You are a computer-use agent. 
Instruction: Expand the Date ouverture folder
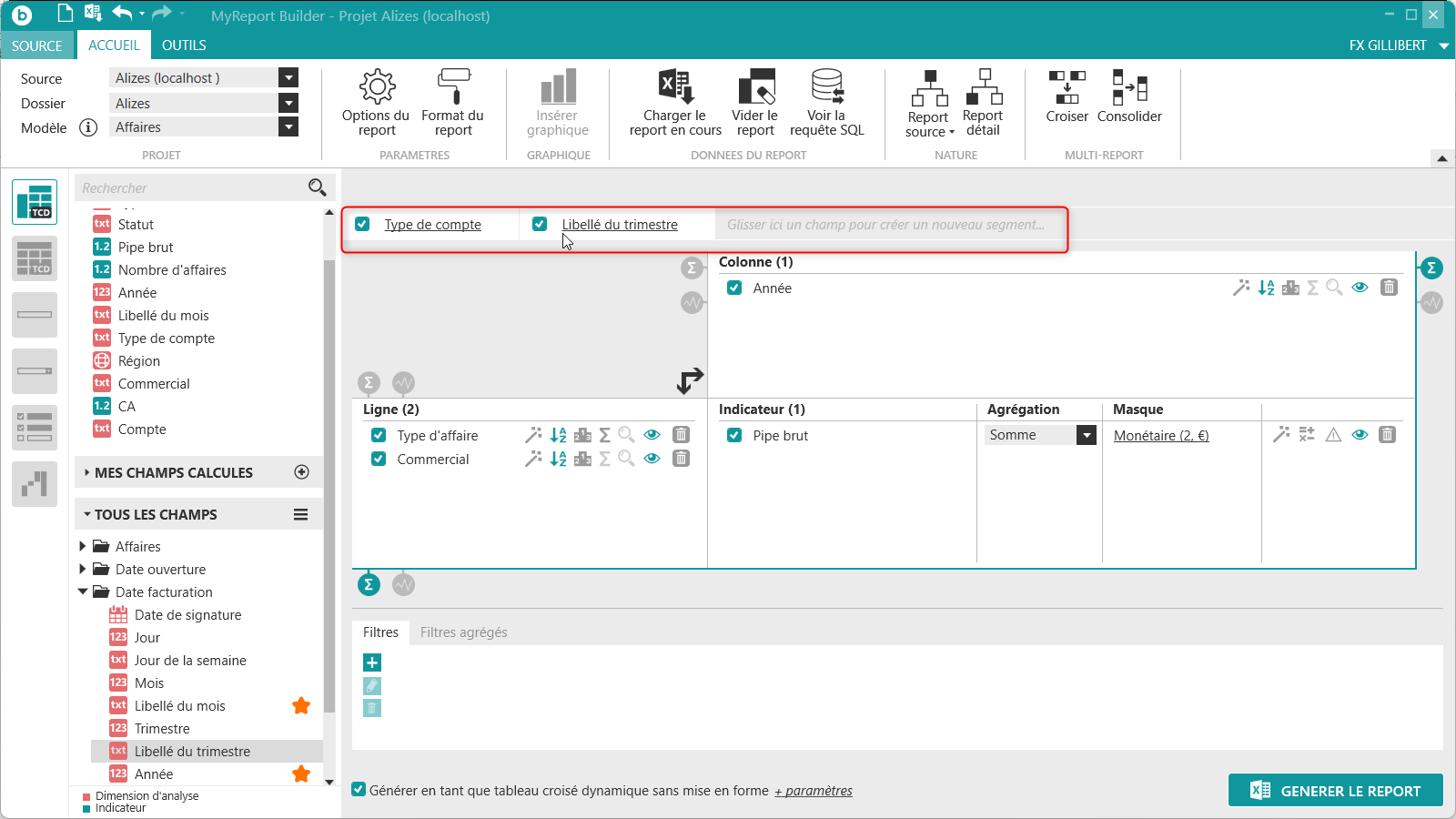[x=83, y=570]
